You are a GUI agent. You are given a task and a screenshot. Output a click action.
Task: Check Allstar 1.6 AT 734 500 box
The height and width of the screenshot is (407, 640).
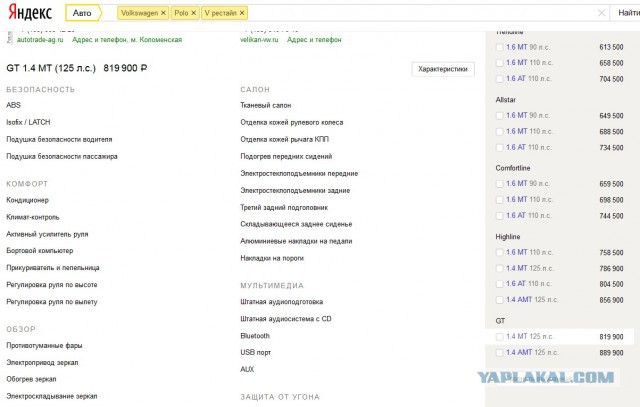[499, 147]
